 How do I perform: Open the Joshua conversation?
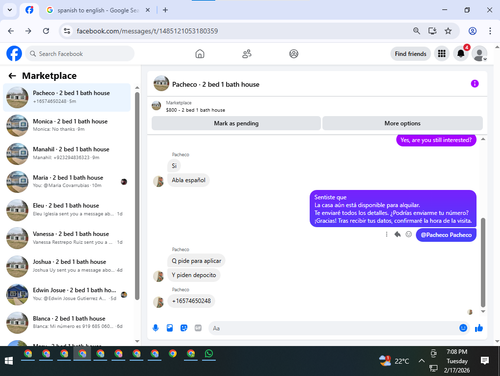click(x=67, y=266)
